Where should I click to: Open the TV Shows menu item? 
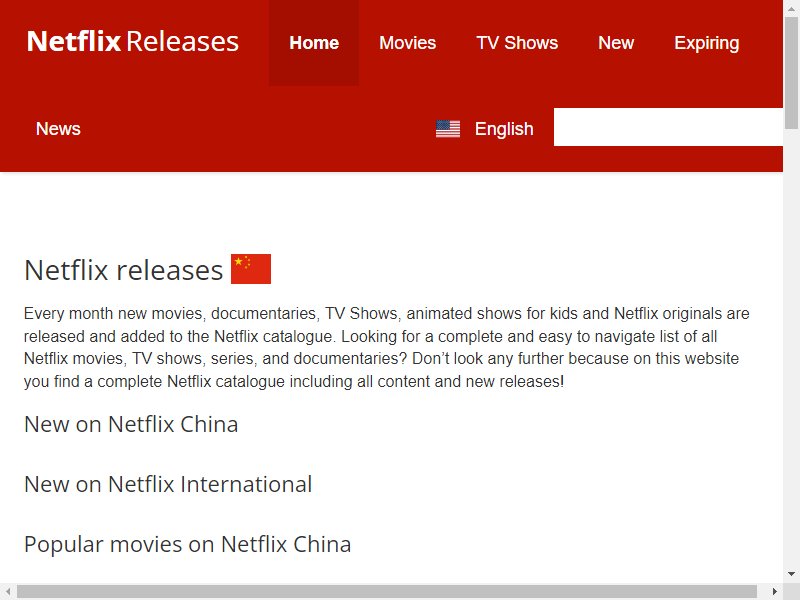pos(517,43)
